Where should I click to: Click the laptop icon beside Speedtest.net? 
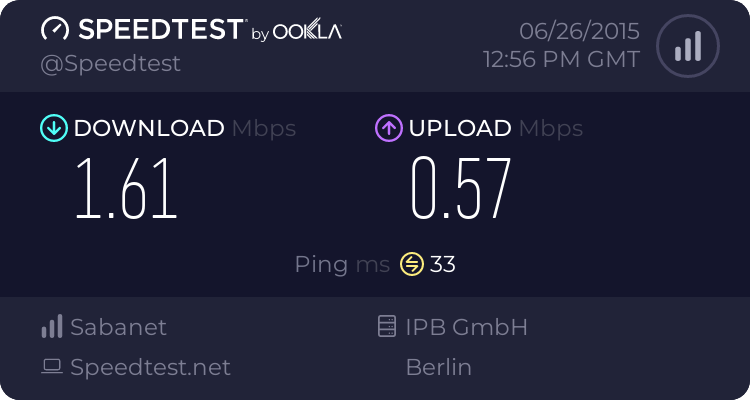52,367
